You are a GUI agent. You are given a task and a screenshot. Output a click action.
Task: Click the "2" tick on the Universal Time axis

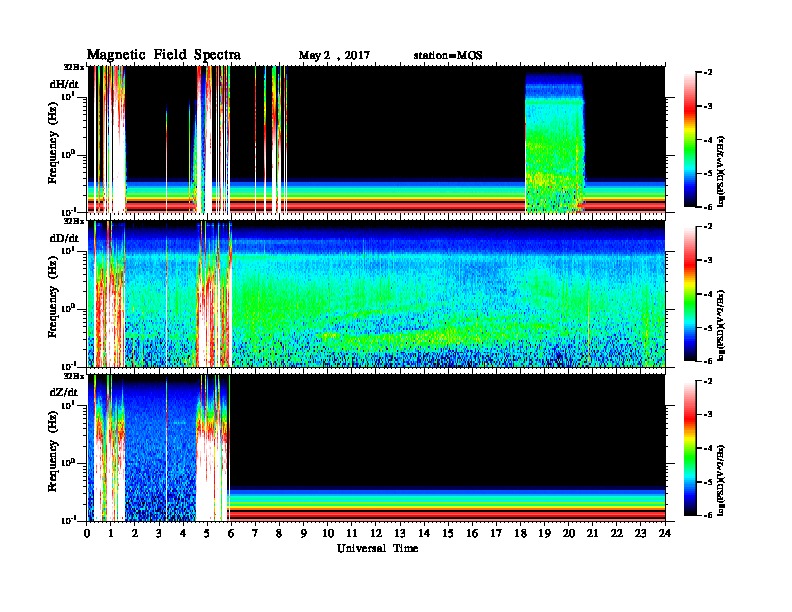(135, 534)
